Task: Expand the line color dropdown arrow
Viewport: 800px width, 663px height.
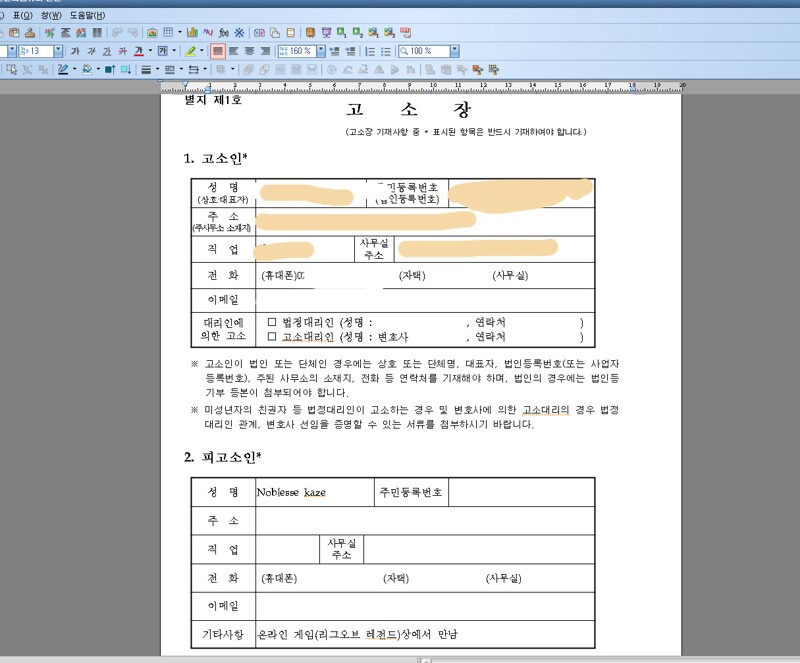Action: coord(74,69)
